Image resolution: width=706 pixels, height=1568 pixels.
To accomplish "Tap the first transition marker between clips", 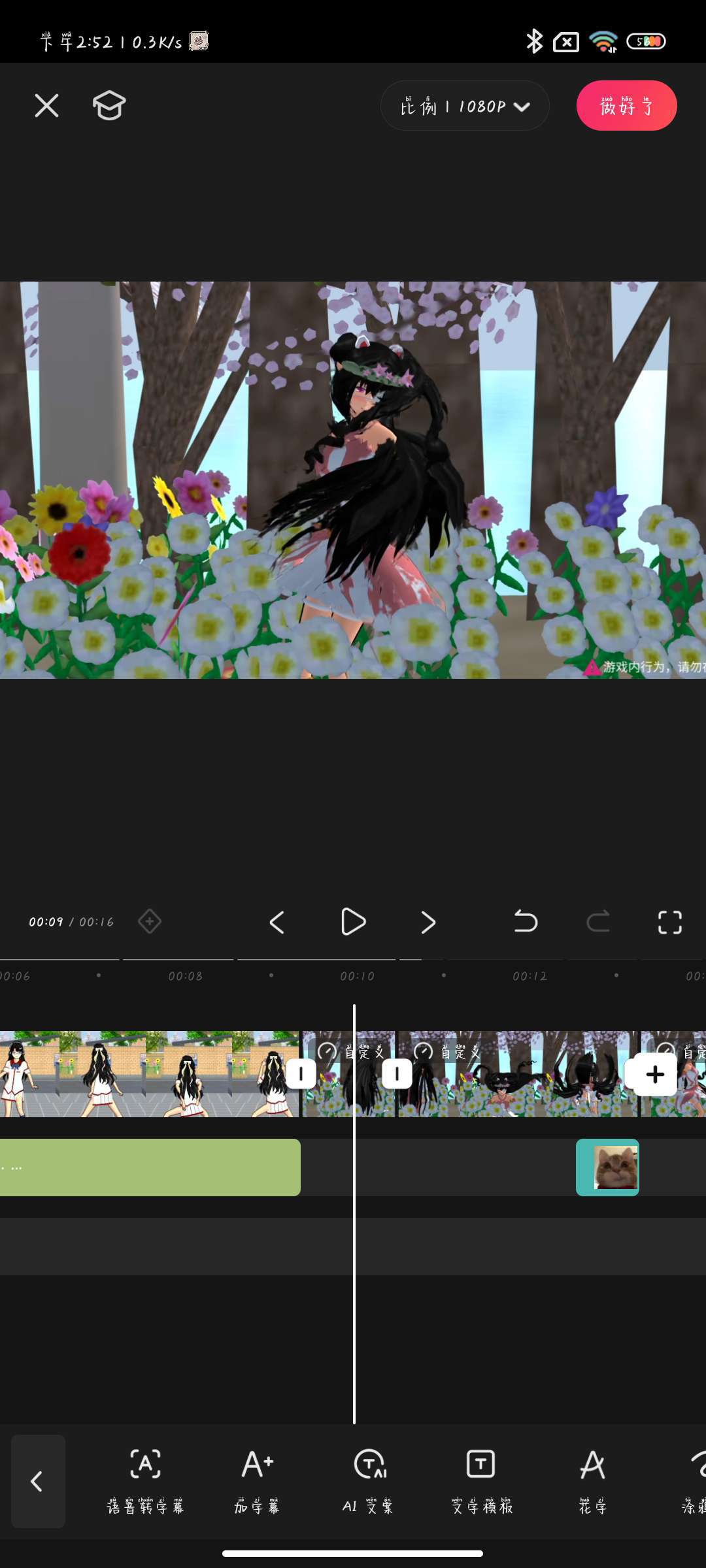I will pos(301,1074).
